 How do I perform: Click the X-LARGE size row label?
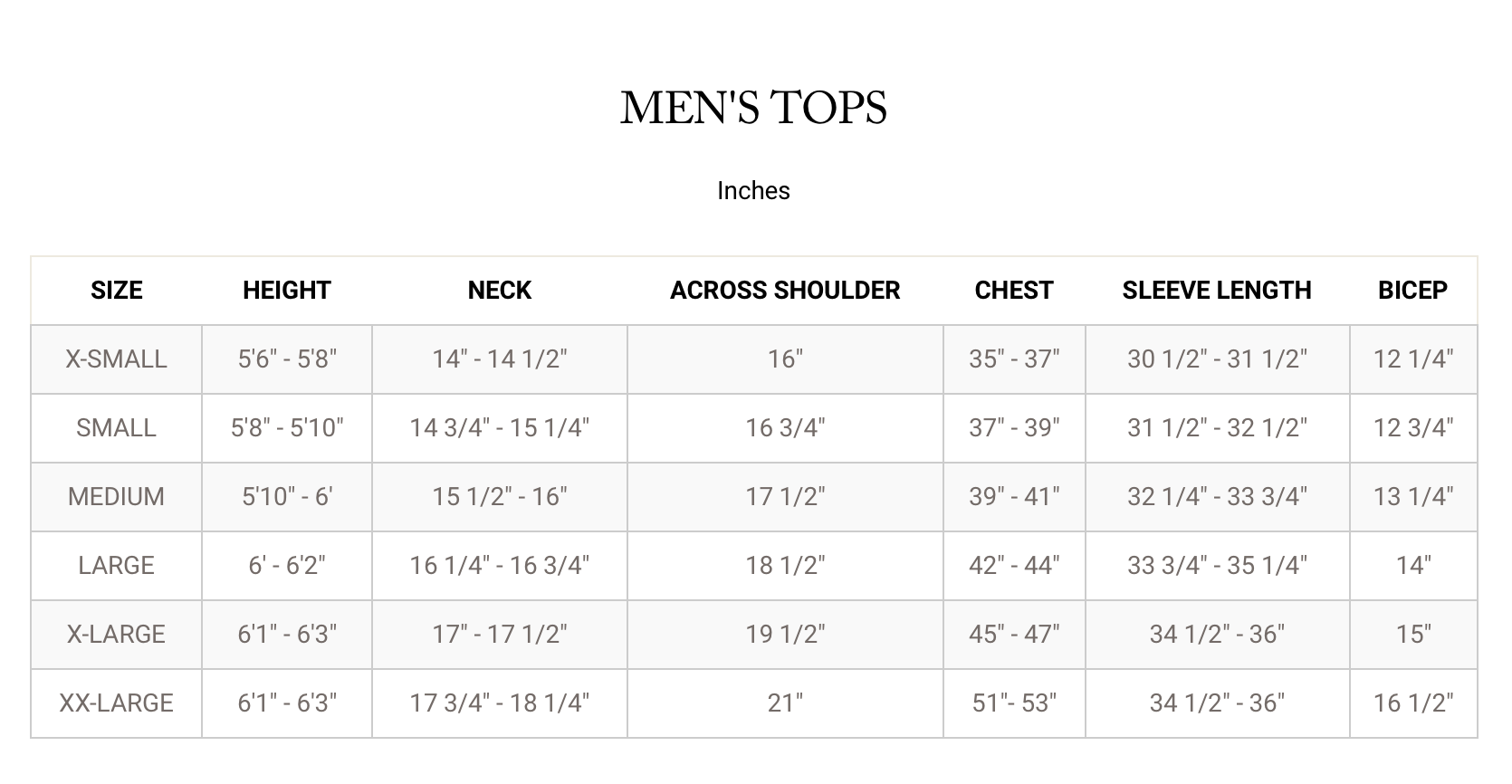click(x=117, y=635)
